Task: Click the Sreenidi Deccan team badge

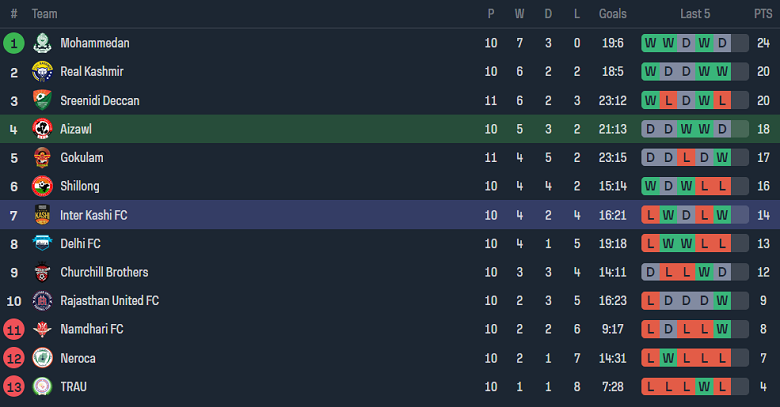Action: [x=42, y=101]
